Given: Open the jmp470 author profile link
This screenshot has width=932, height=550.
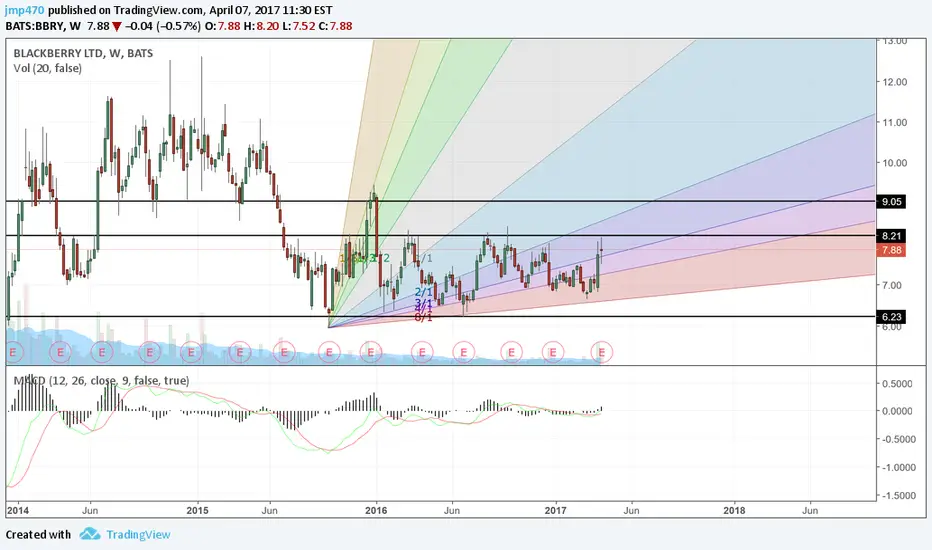Looking at the screenshot, I should pyautogui.click(x=25, y=10).
